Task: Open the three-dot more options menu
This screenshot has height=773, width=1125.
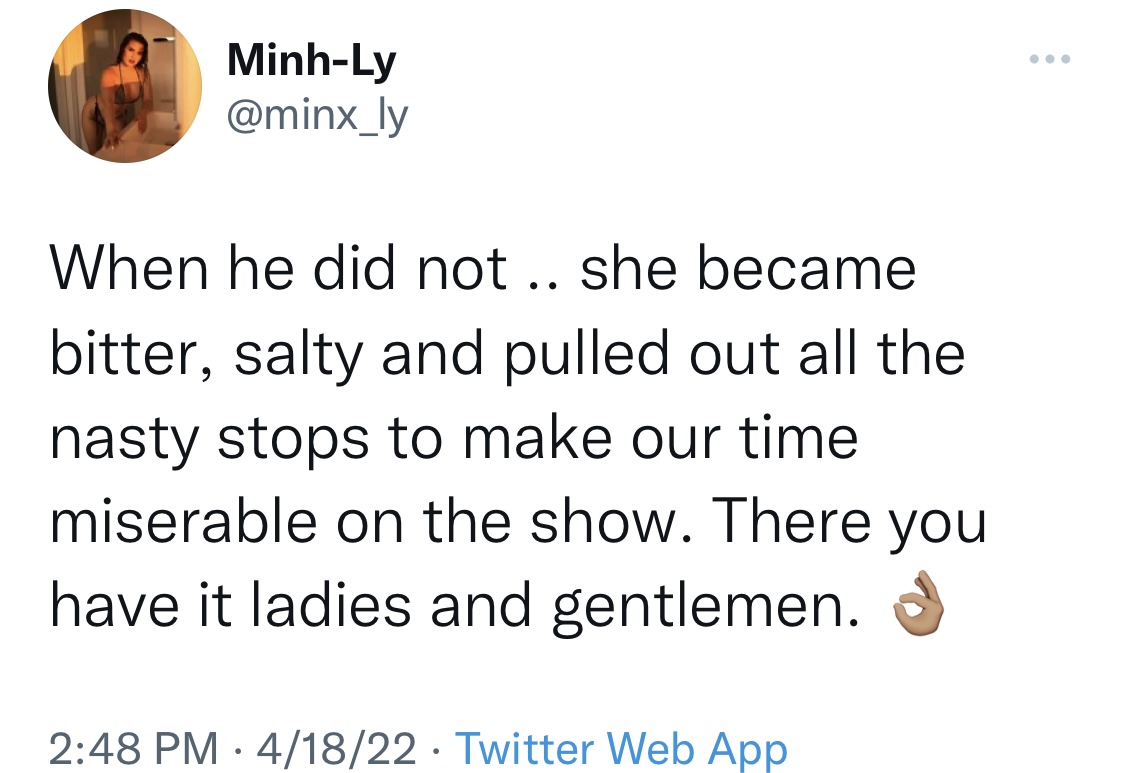Action: point(1050,59)
